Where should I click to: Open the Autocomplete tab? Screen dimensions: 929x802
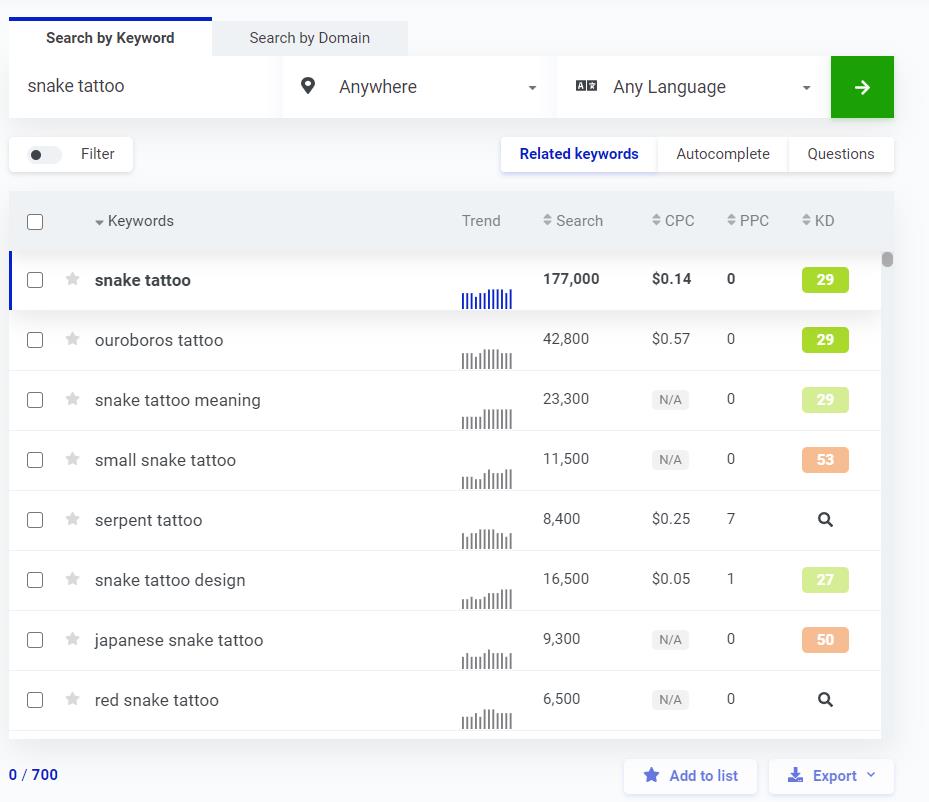click(722, 154)
